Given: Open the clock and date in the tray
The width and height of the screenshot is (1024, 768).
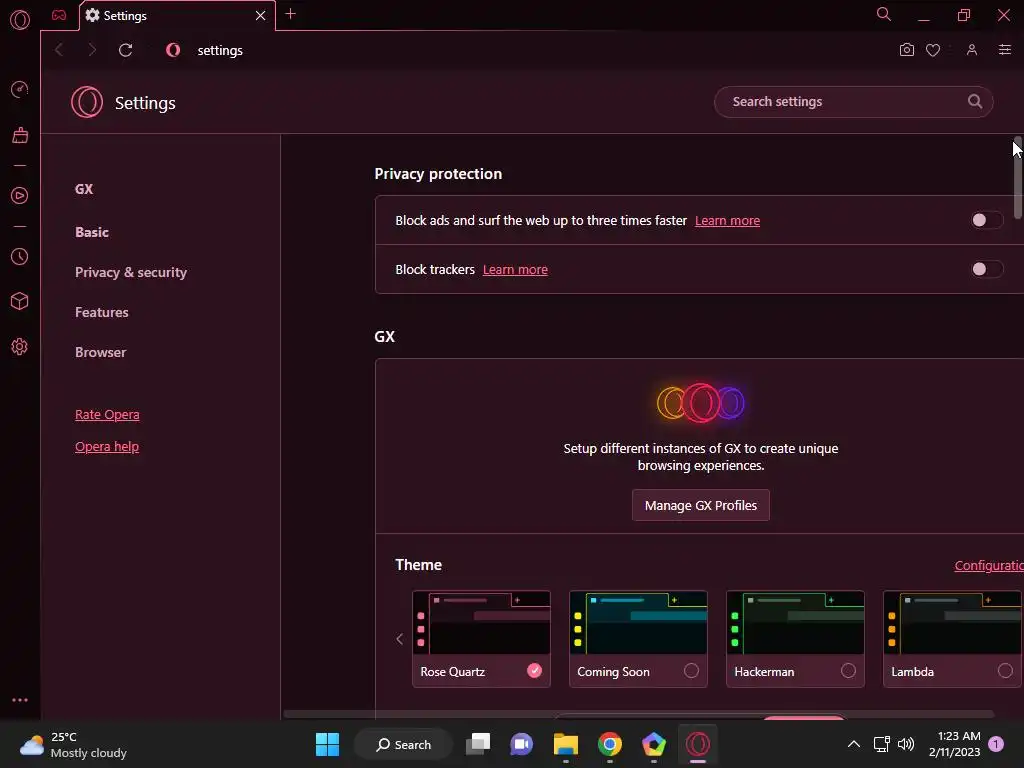Looking at the screenshot, I should click(954, 744).
